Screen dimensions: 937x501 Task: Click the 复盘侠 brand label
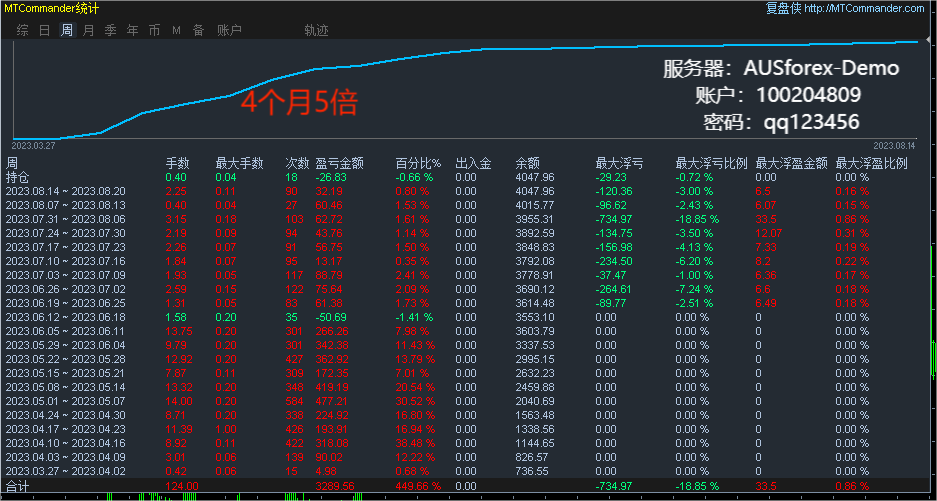[x=783, y=8]
